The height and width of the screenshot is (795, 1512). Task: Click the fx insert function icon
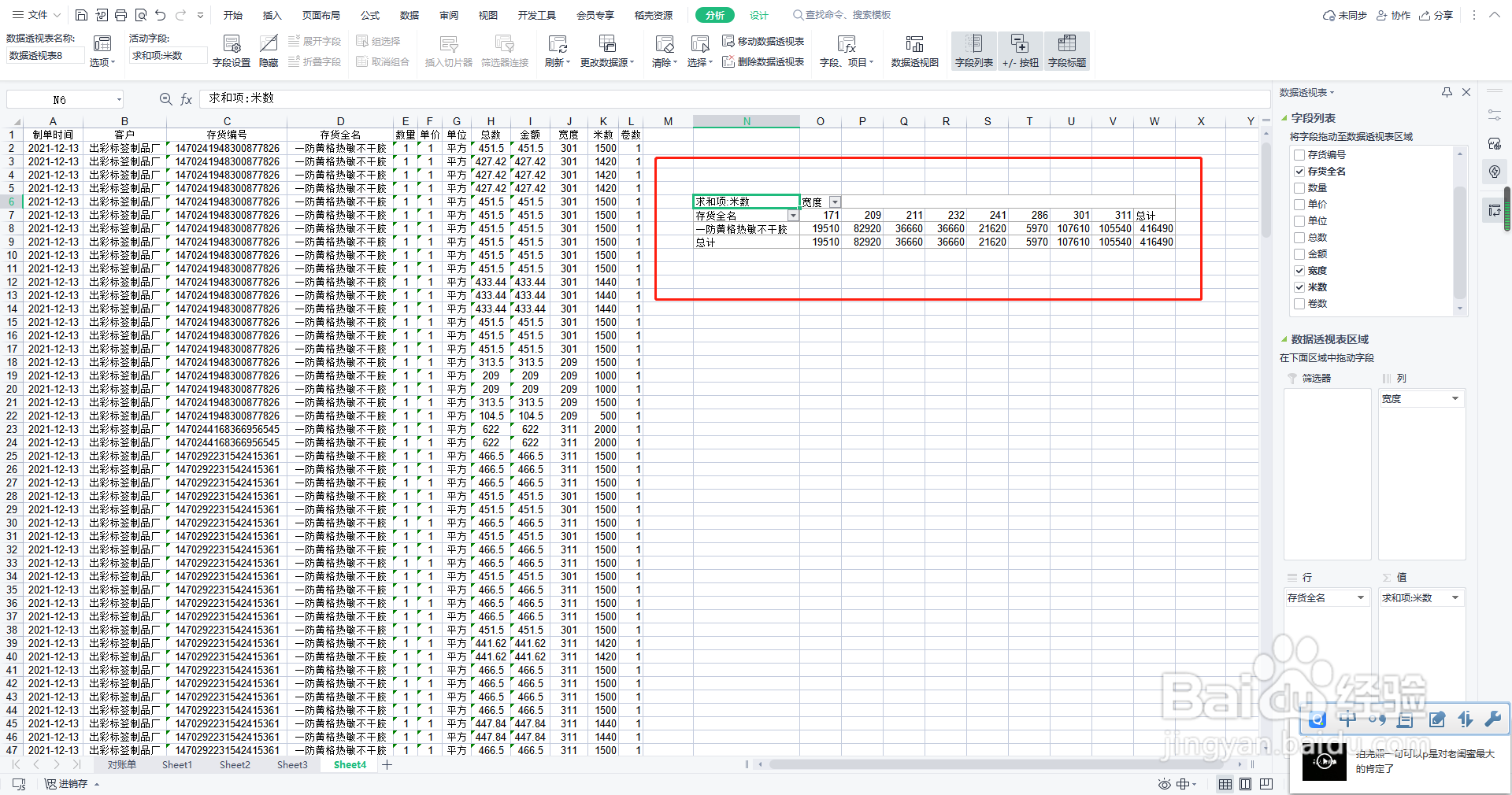[x=187, y=99]
